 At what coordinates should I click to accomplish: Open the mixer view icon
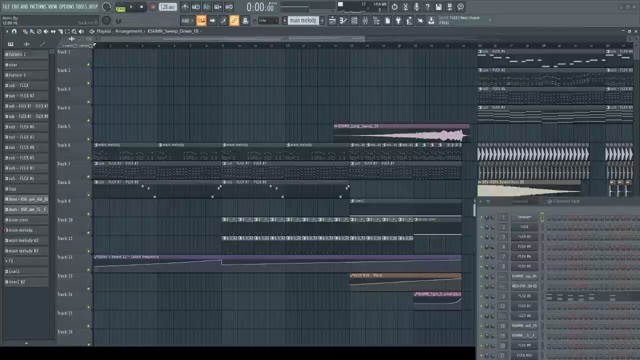pyautogui.click(x=365, y=20)
